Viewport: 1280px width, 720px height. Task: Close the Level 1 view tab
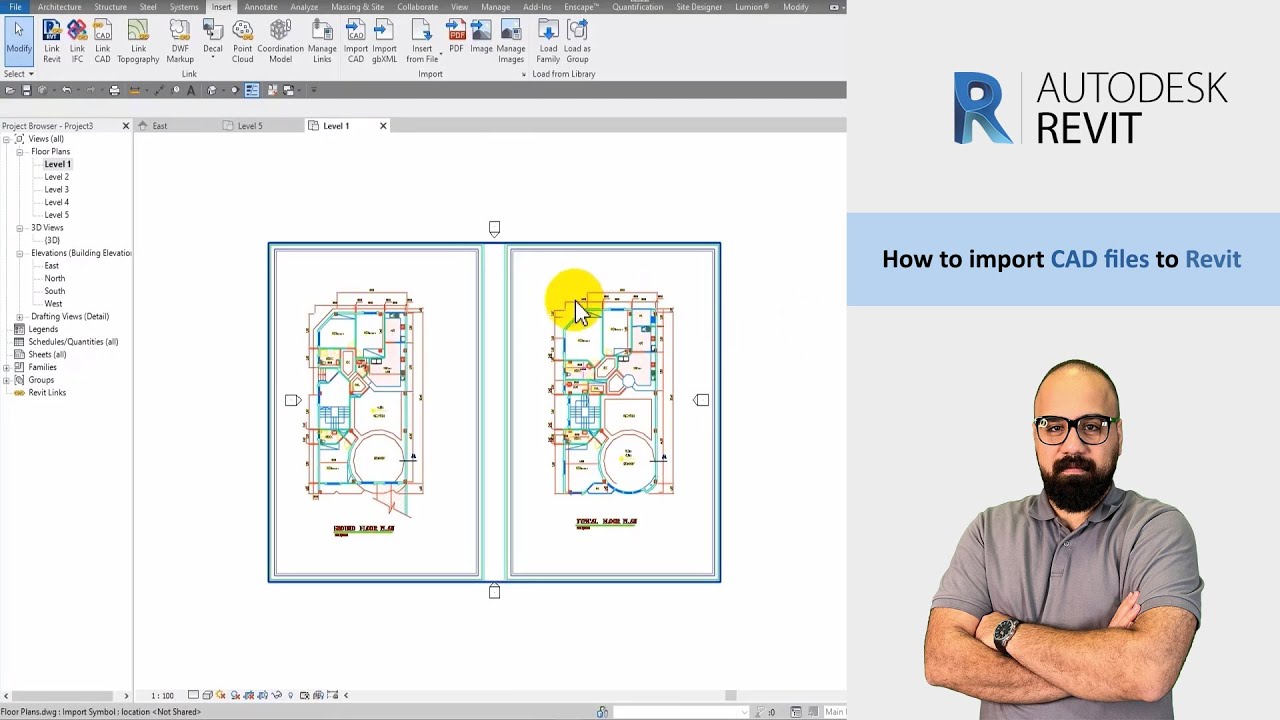[x=383, y=126]
